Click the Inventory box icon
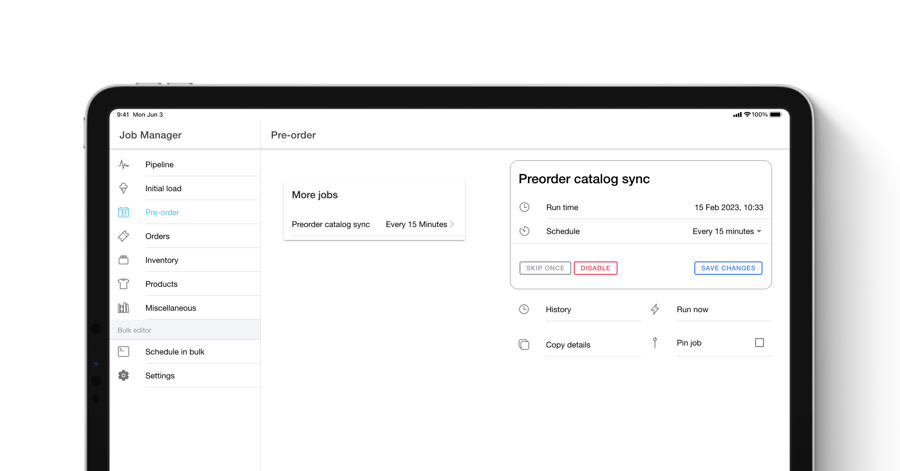Image resolution: width=900 pixels, height=471 pixels. coord(124,260)
